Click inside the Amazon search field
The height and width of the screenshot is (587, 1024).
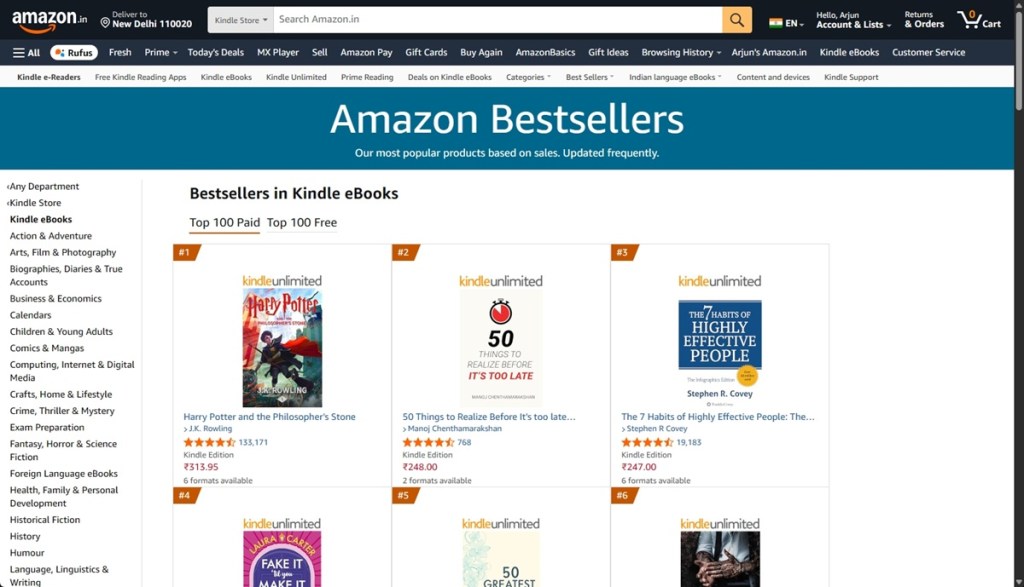[x=450, y=19]
